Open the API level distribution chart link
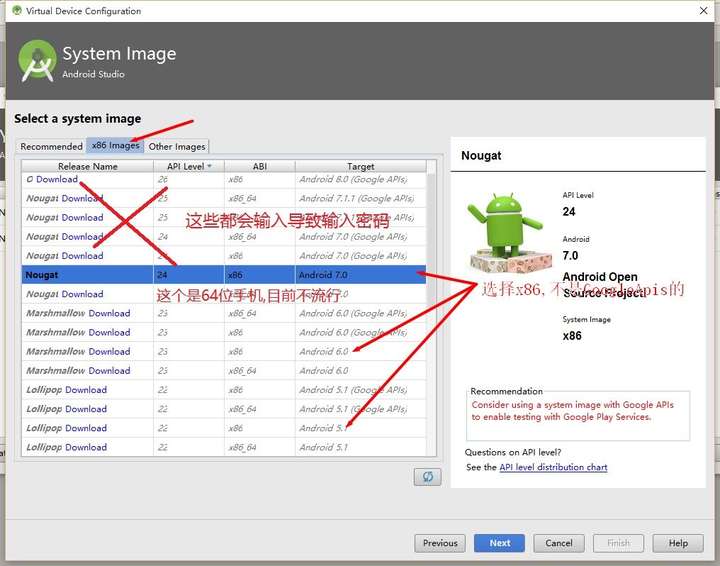This screenshot has height=566, width=720. [x=553, y=467]
